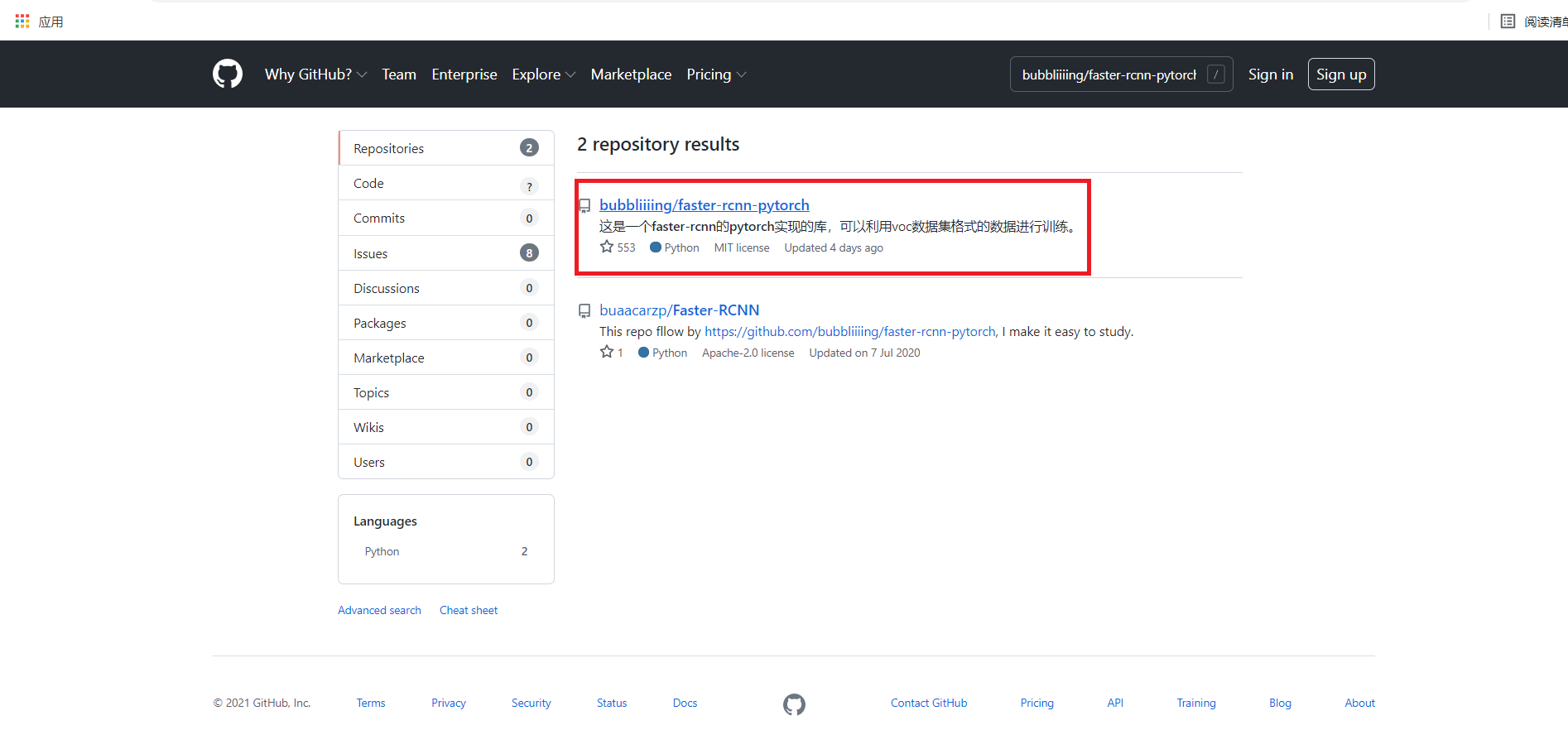This screenshot has width=1568, height=754.
Task: Open Blog in the footer
Action: click(x=1280, y=703)
